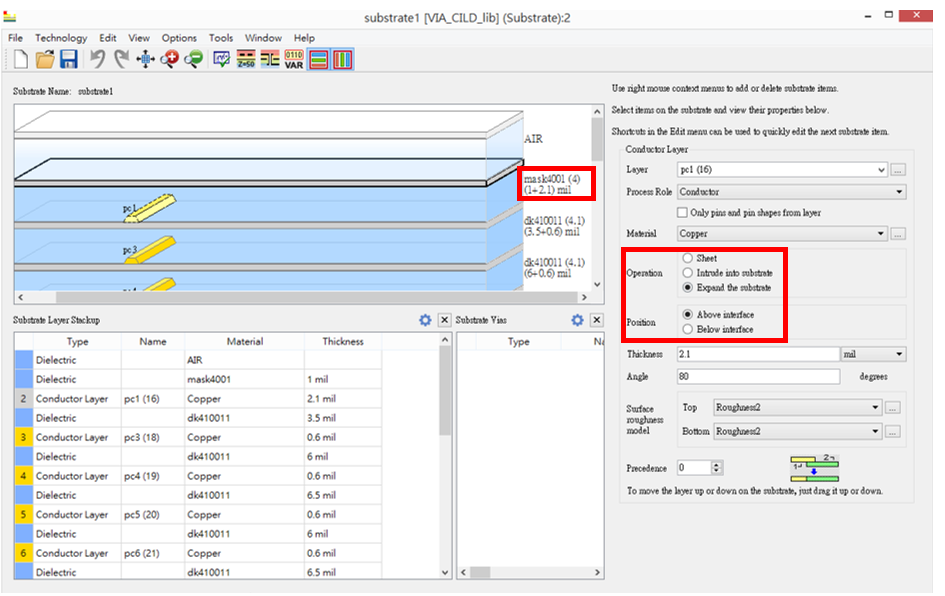Screen dimensions: 945x596
Task: Click the Thickness value field 2.1
Action: (758, 354)
